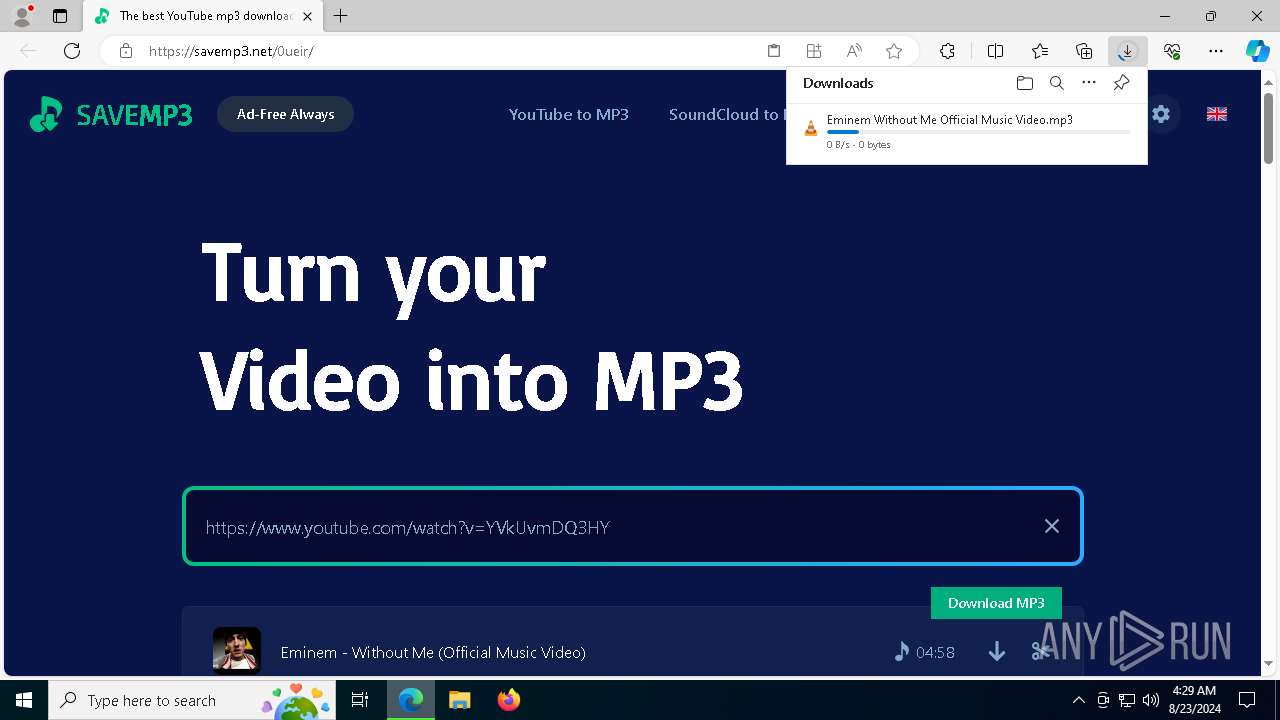Click the Eminem Without Me title
The height and width of the screenshot is (720, 1280).
click(433, 652)
